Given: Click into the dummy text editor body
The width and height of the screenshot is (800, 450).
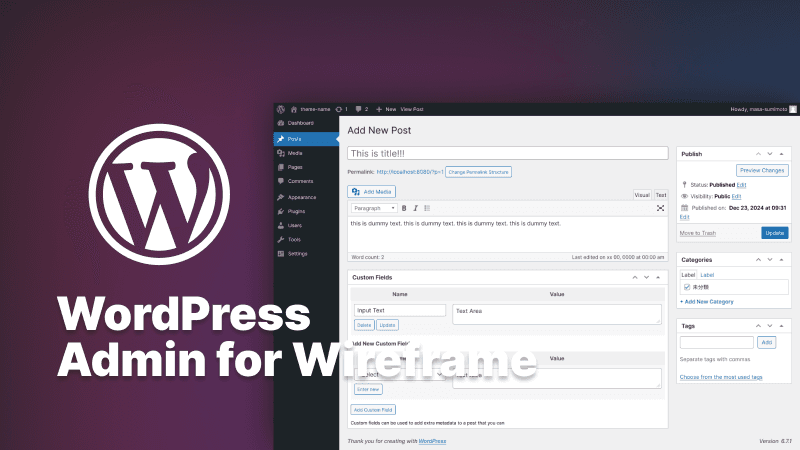Looking at the screenshot, I should click(508, 234).
